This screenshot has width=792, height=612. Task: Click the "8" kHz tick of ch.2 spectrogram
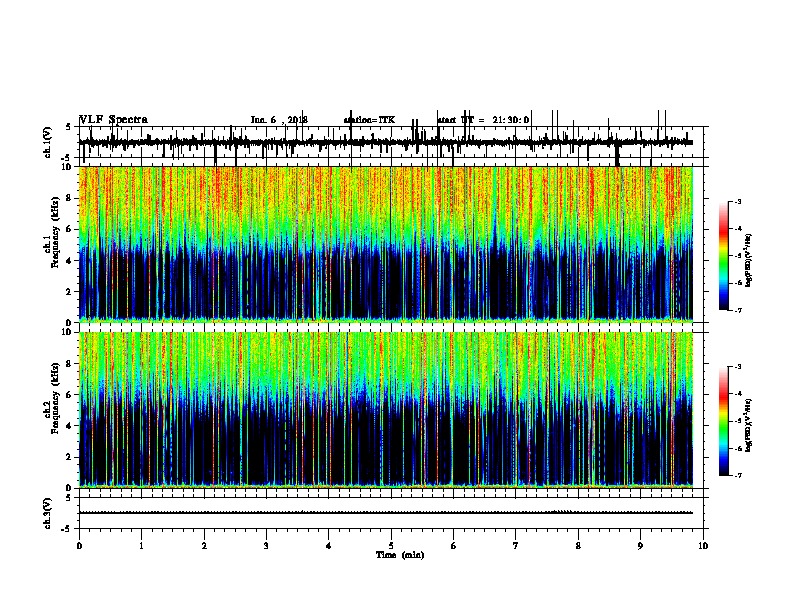70,364
